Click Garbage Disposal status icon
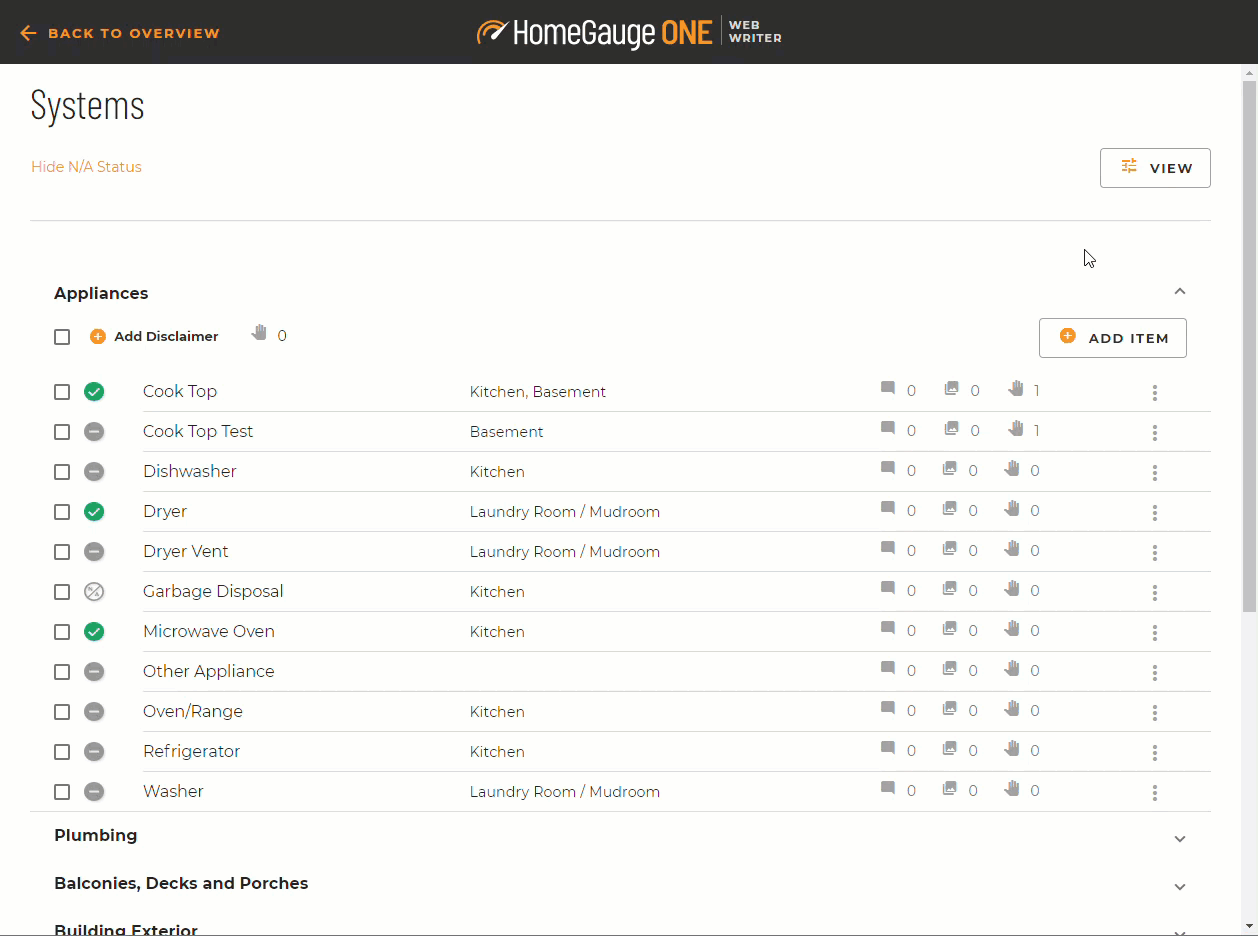 click(94, 592)
